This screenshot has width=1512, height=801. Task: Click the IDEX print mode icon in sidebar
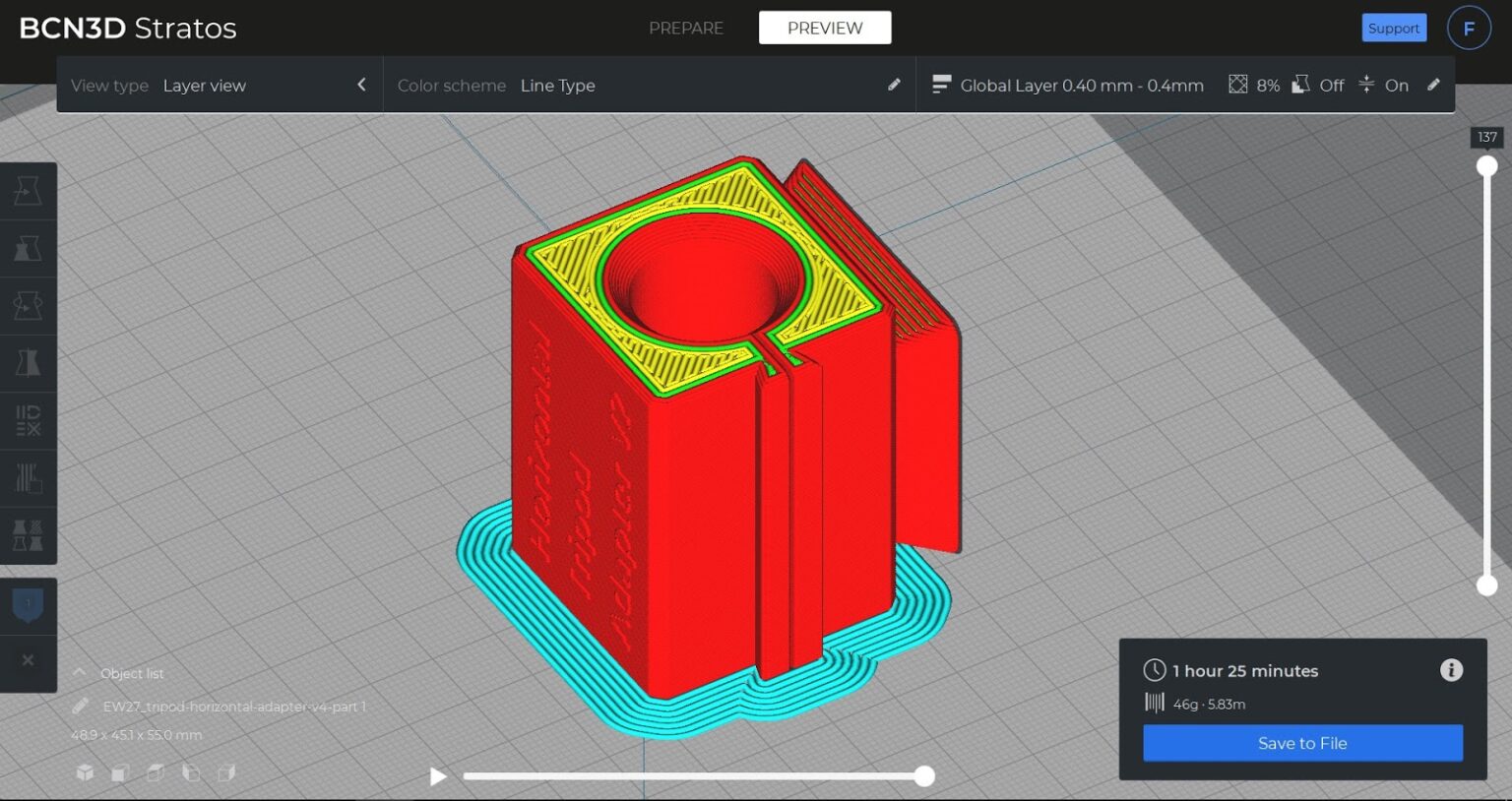pyautogui.click(x=29, y=421)
